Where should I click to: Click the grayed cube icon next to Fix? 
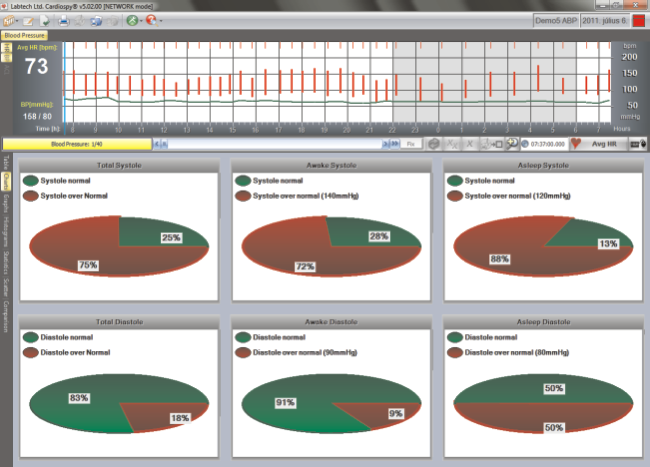tap(434, 144)
